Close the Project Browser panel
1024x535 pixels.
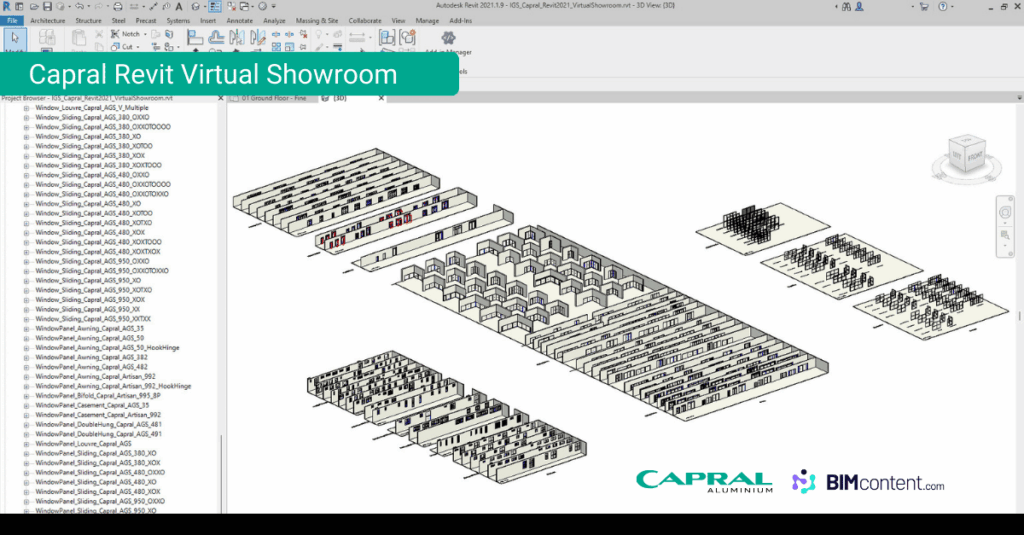click(220, 98)
